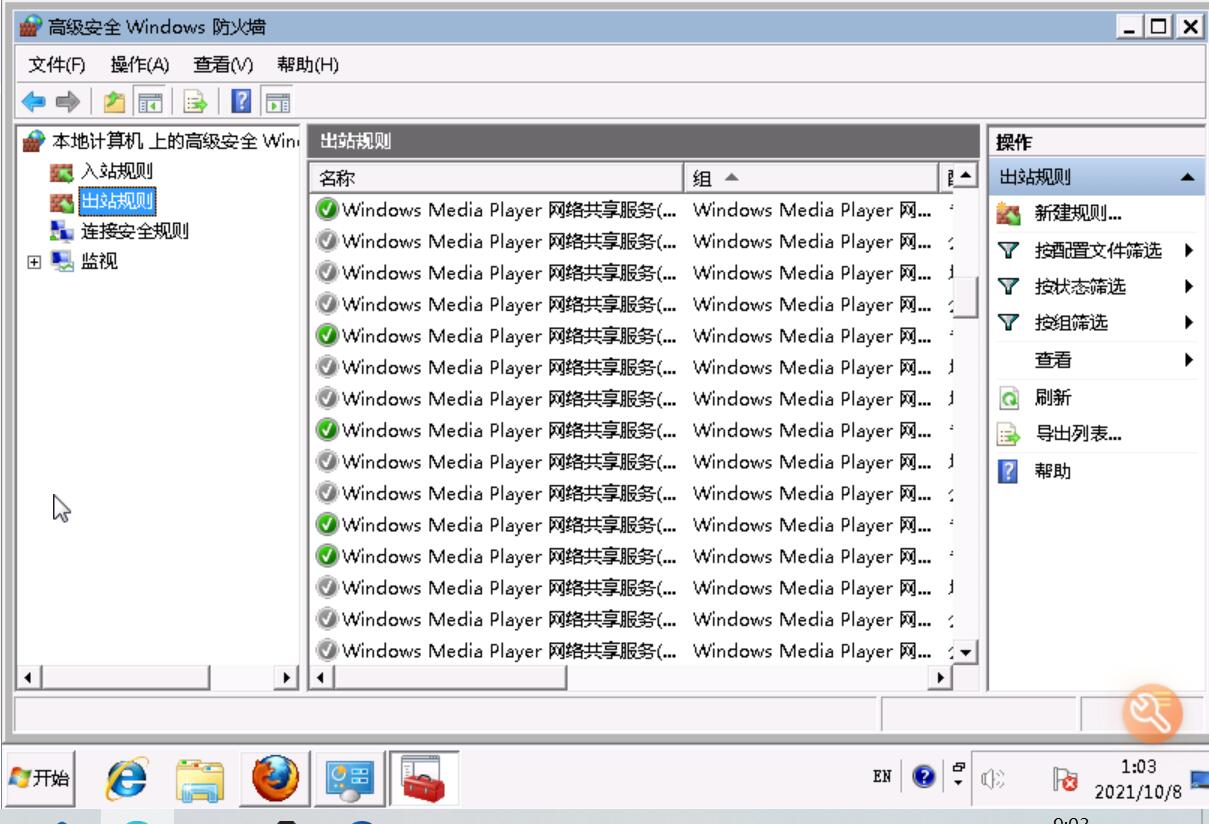Click the rule list horizontal scrollbar thumb
Screen dimensions: 1209x824
450,677
